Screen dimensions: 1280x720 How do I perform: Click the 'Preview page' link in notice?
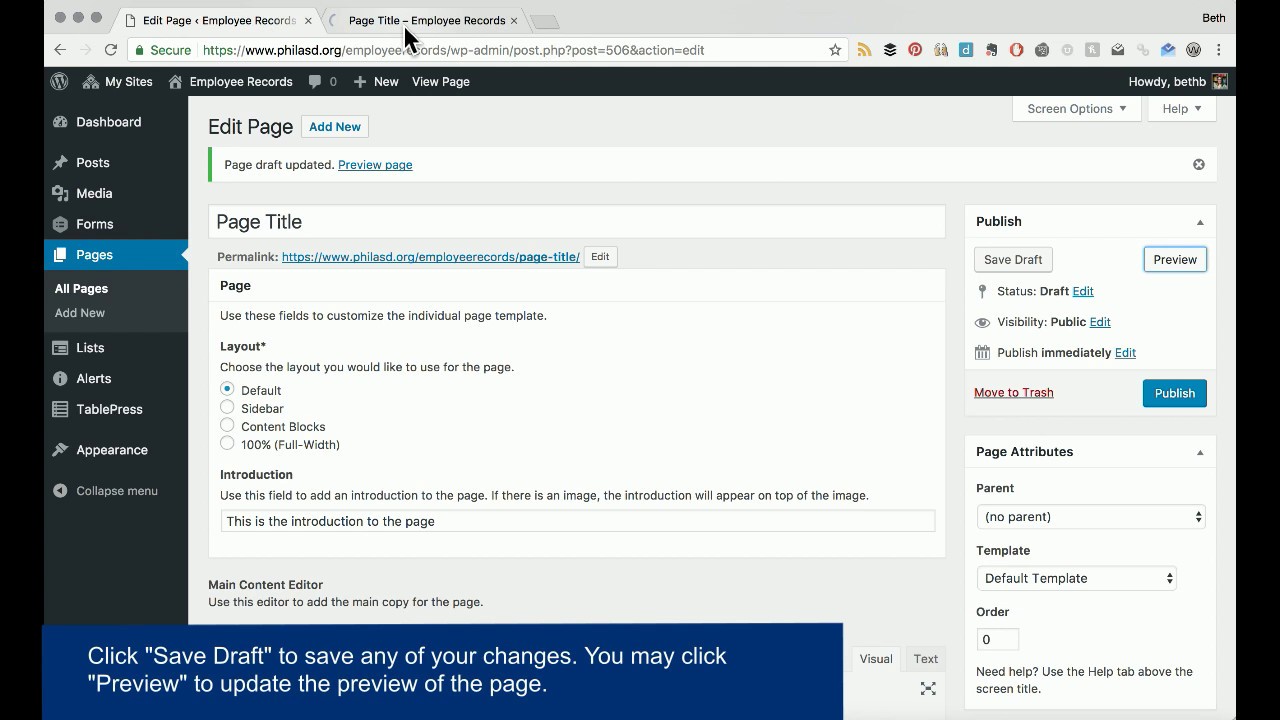pos(375,165)
